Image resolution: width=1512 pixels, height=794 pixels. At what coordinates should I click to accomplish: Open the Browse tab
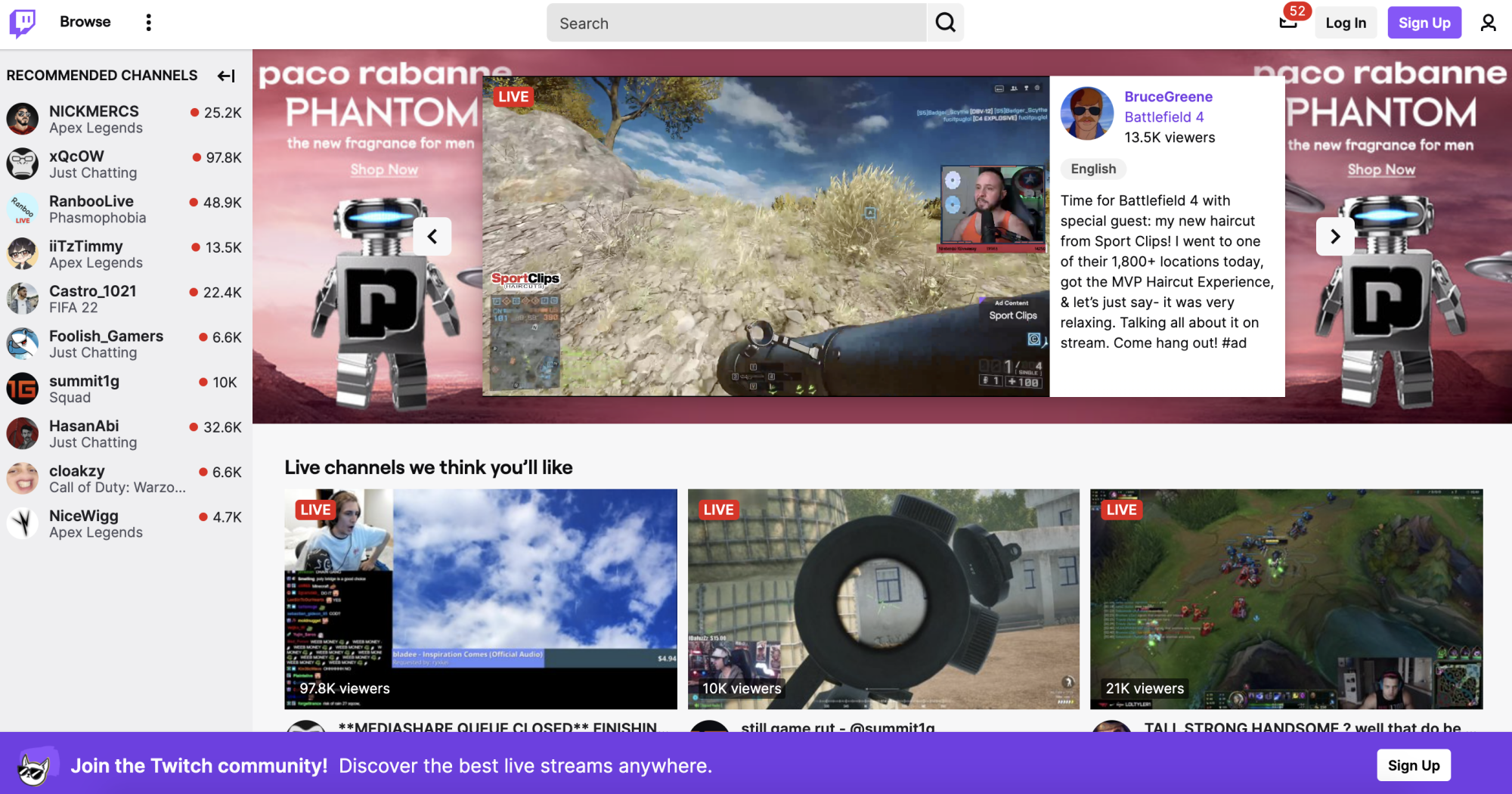pyautogui.click(x=85, y=22)
